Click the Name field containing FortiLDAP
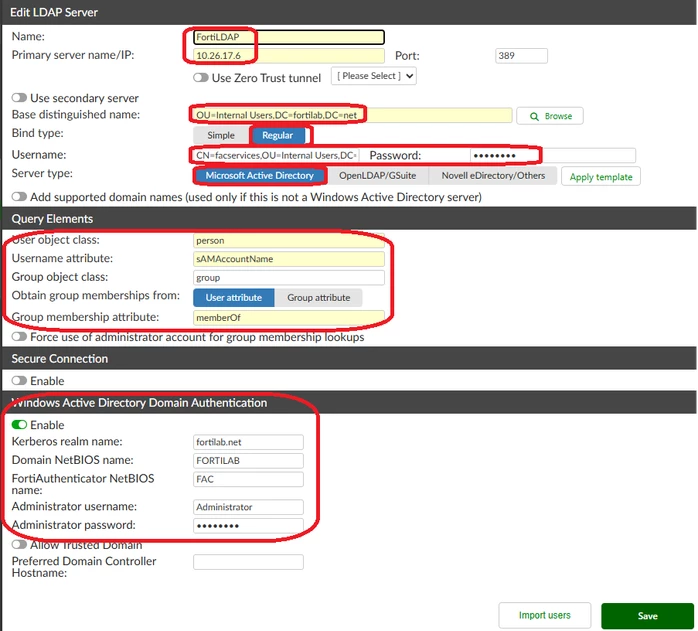This screenshot has height=631, width=698. [x=288, y=37]
